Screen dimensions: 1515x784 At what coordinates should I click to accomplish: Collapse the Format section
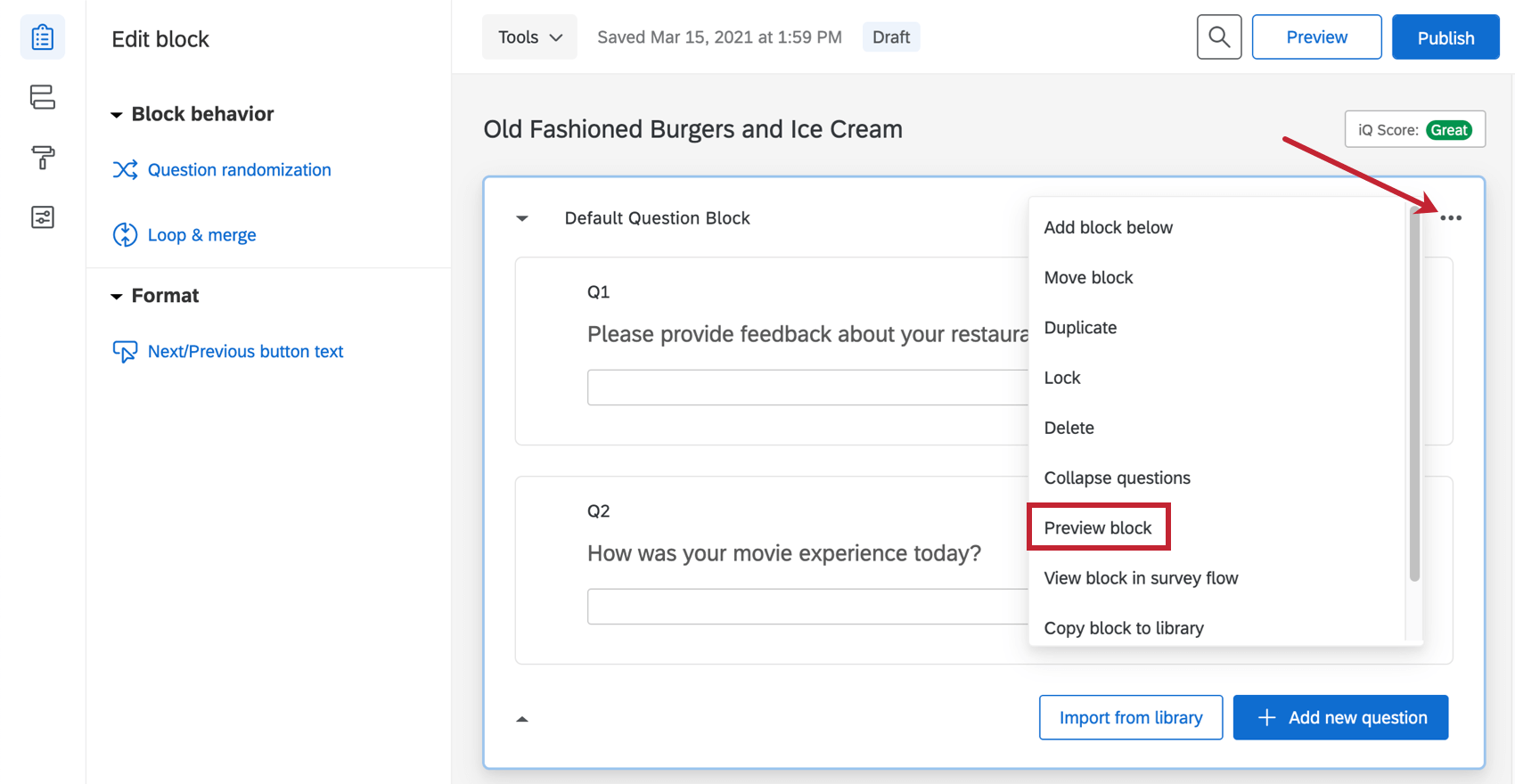tap(116, 297)
